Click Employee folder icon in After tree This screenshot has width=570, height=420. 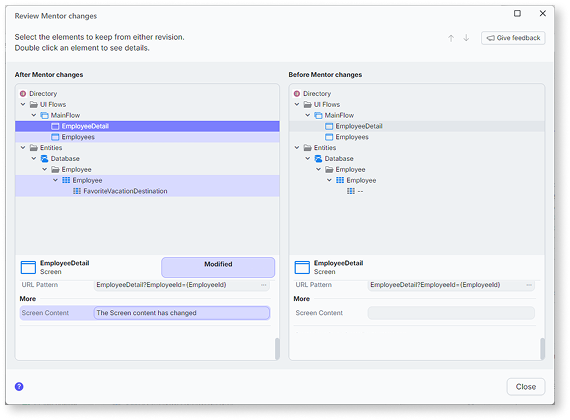(55, 170)
